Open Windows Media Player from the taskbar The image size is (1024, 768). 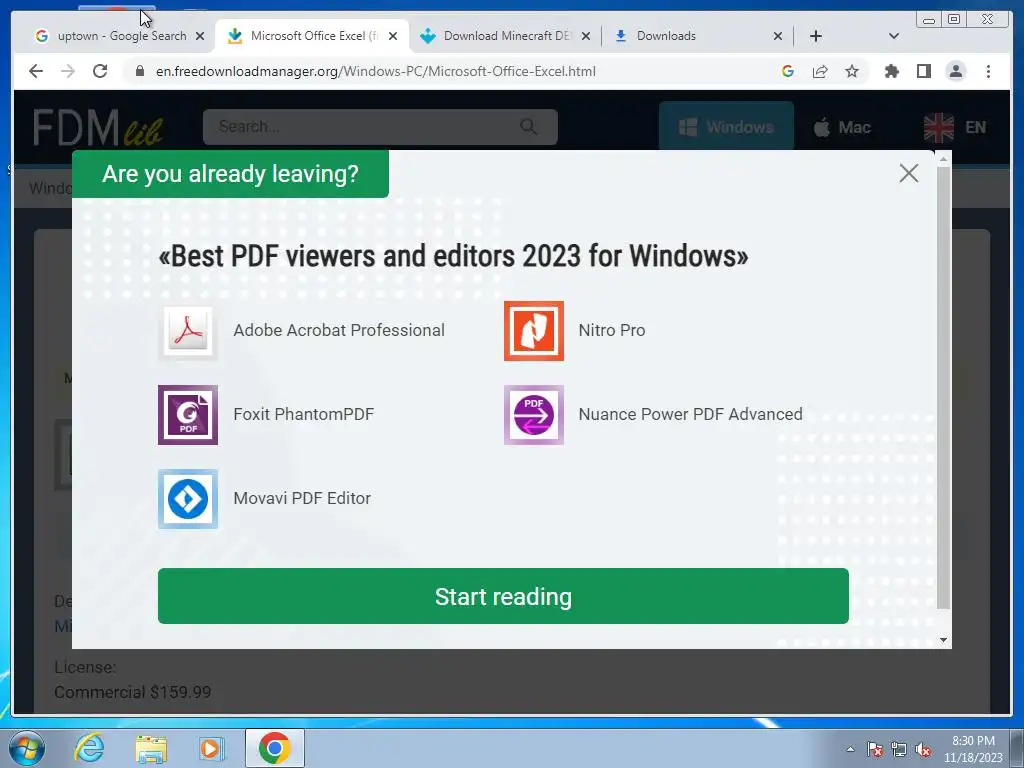point(210,748)
